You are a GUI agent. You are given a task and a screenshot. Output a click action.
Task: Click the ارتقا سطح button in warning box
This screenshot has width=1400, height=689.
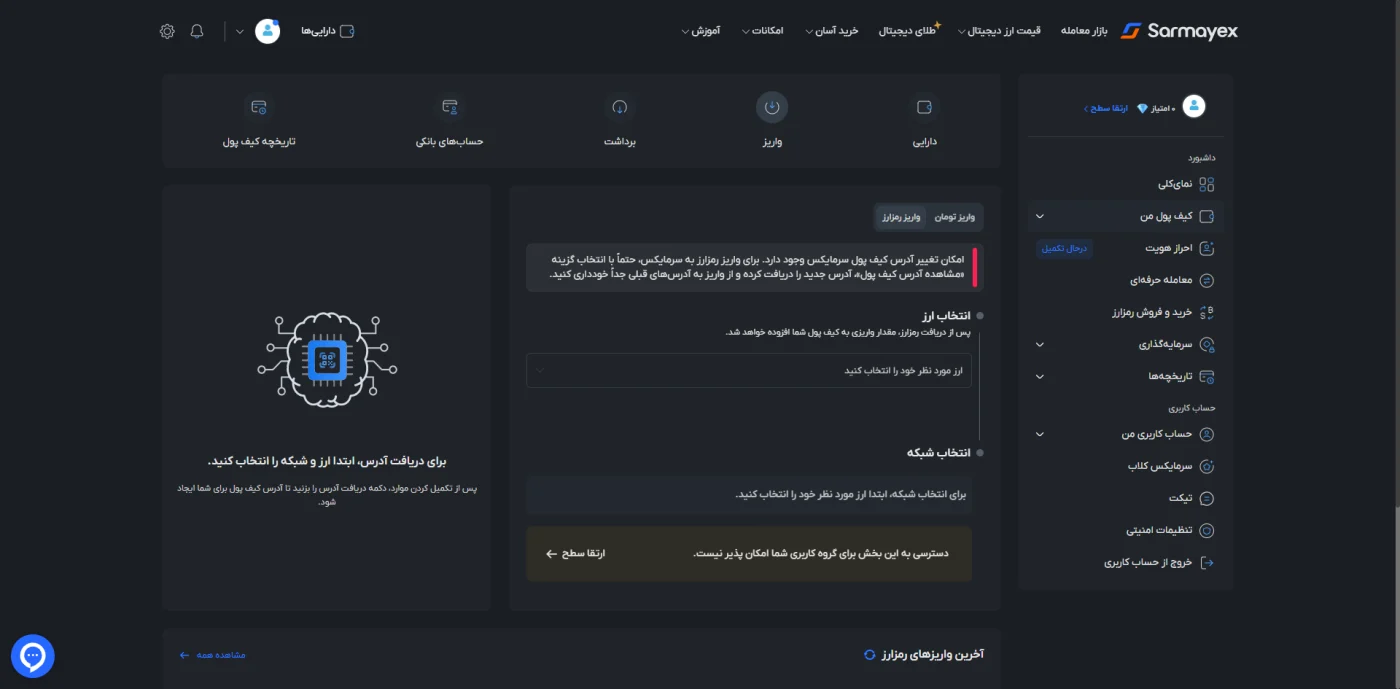point(576,553)
